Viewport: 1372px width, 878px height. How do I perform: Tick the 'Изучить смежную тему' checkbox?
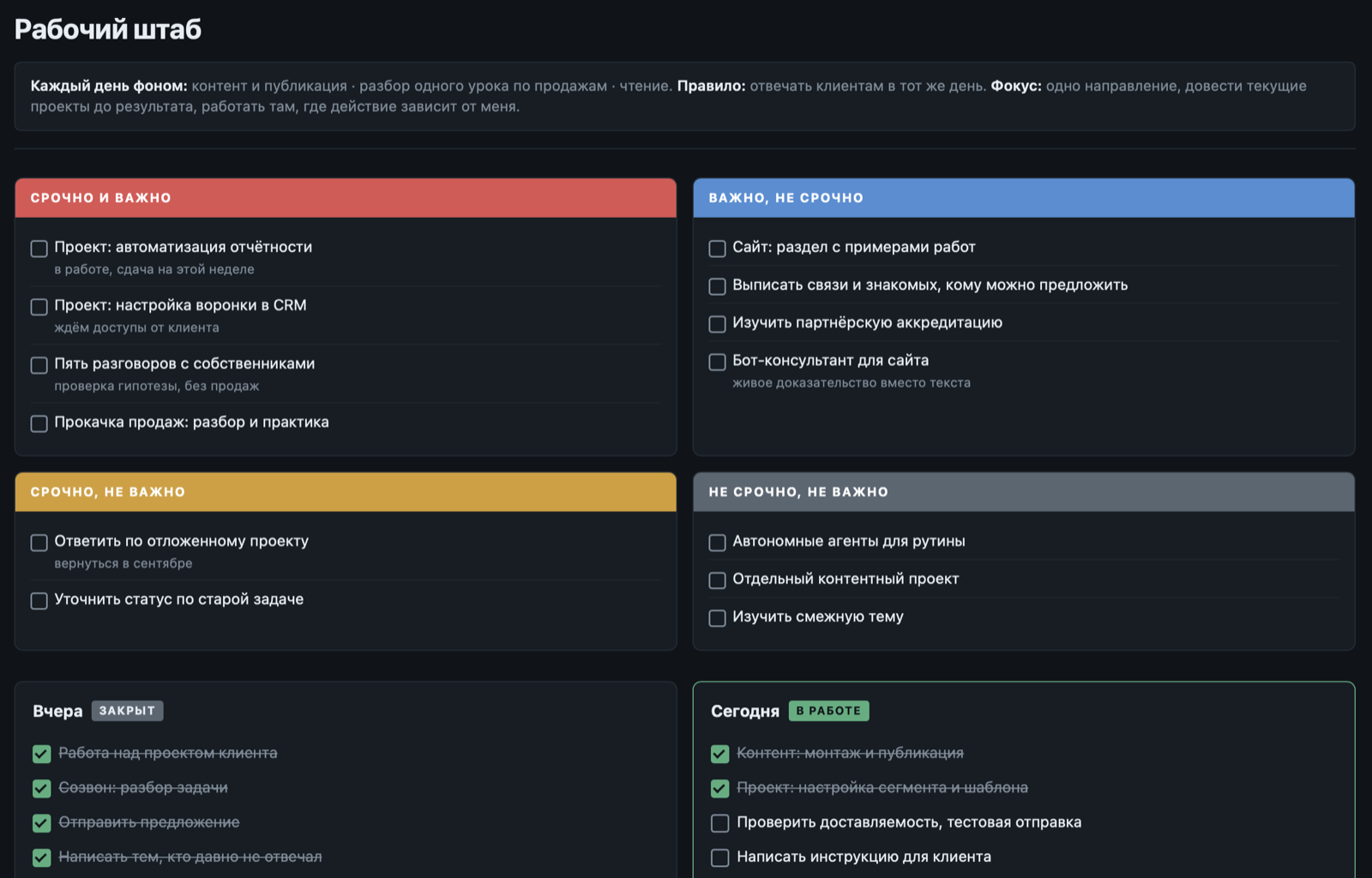tap(718, 618)
